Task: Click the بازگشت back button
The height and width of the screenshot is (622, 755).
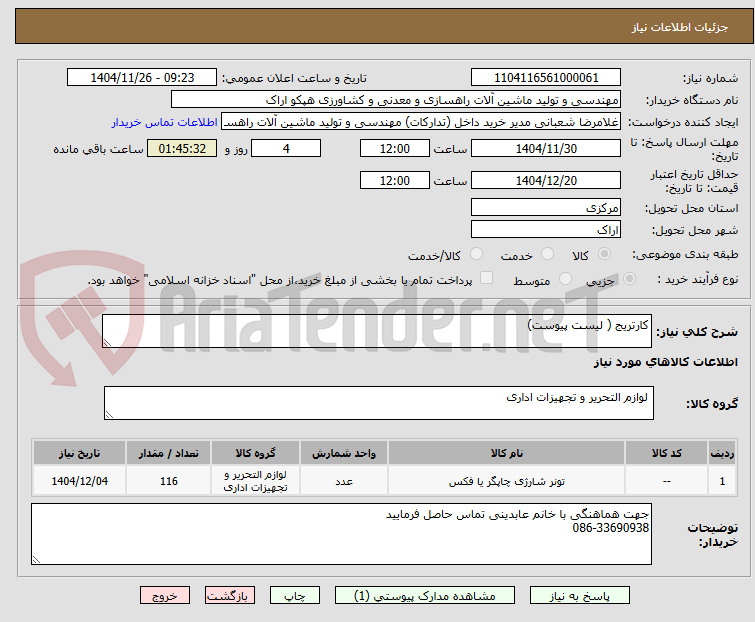Action: pyautogui.click(x=230, y=596)
